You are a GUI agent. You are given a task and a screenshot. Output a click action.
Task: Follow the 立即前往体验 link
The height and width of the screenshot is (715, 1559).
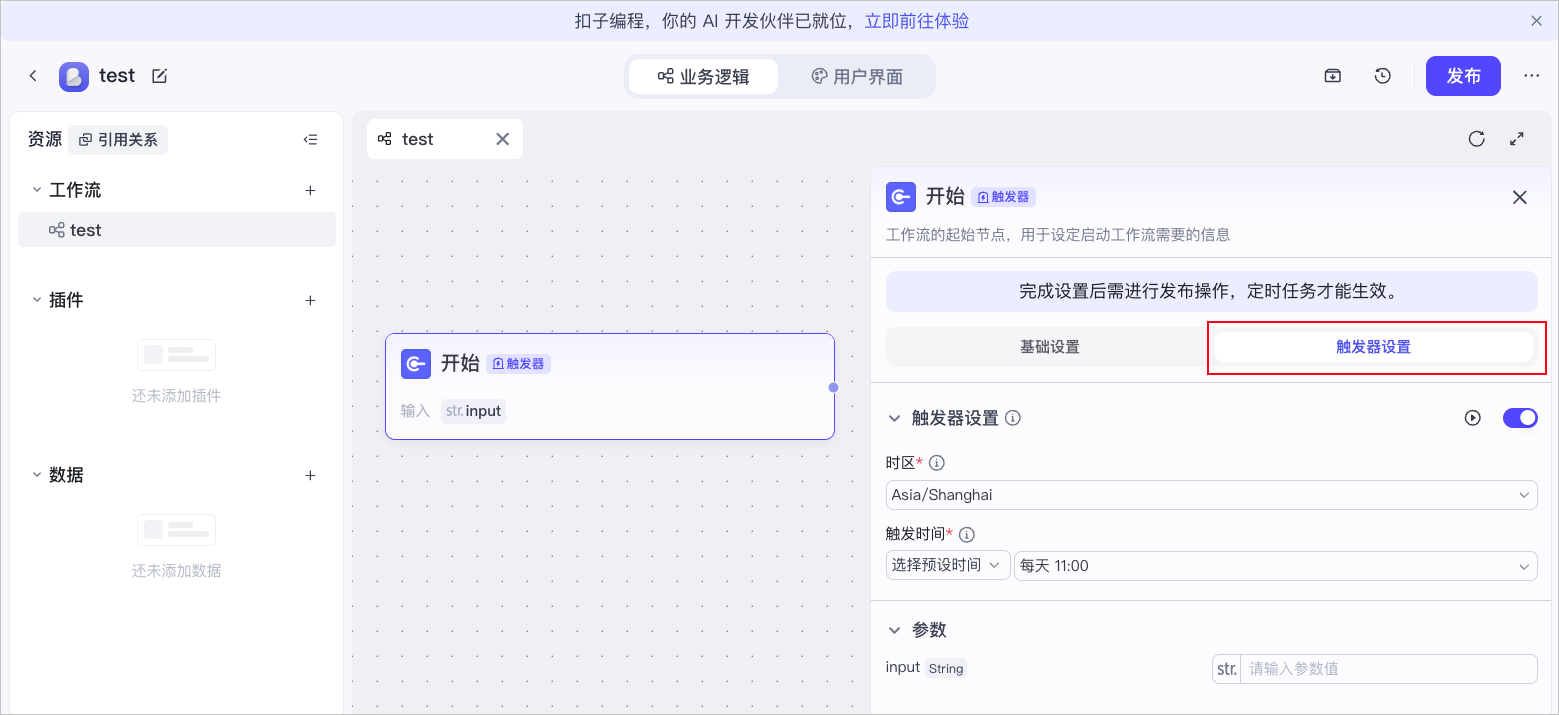pyautogui.click(x=917, y=21)
